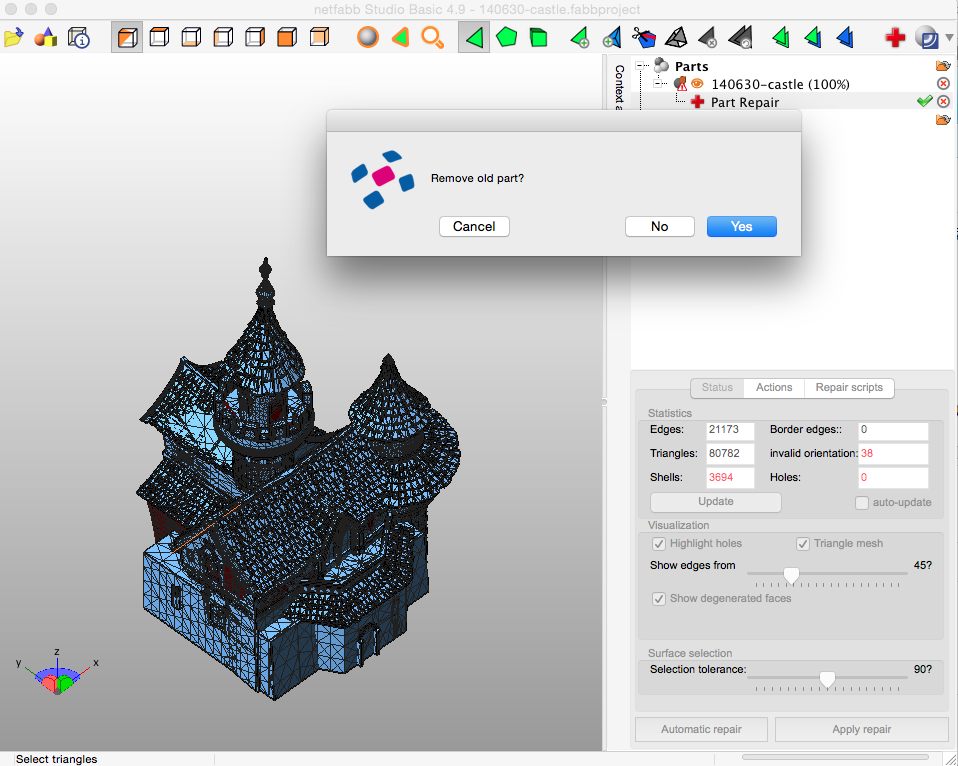Confirm removing old part with Yes
Screen dimensions: 958x766
pyautogui.click(x=741, y=226)
